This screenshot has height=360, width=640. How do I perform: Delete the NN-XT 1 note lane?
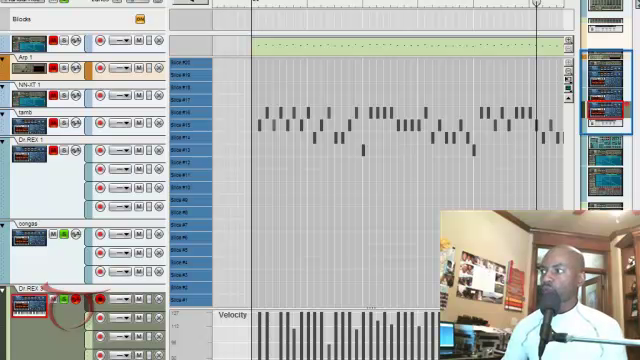[159, 96]
